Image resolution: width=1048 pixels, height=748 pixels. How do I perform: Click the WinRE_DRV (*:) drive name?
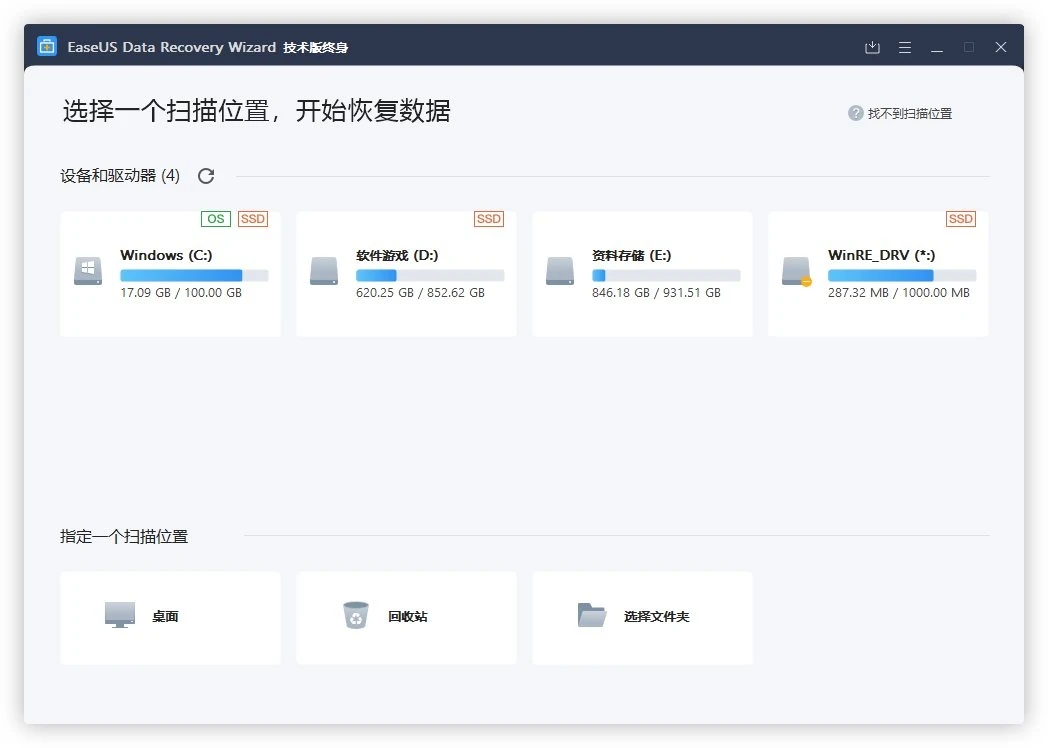pos(882,255)
